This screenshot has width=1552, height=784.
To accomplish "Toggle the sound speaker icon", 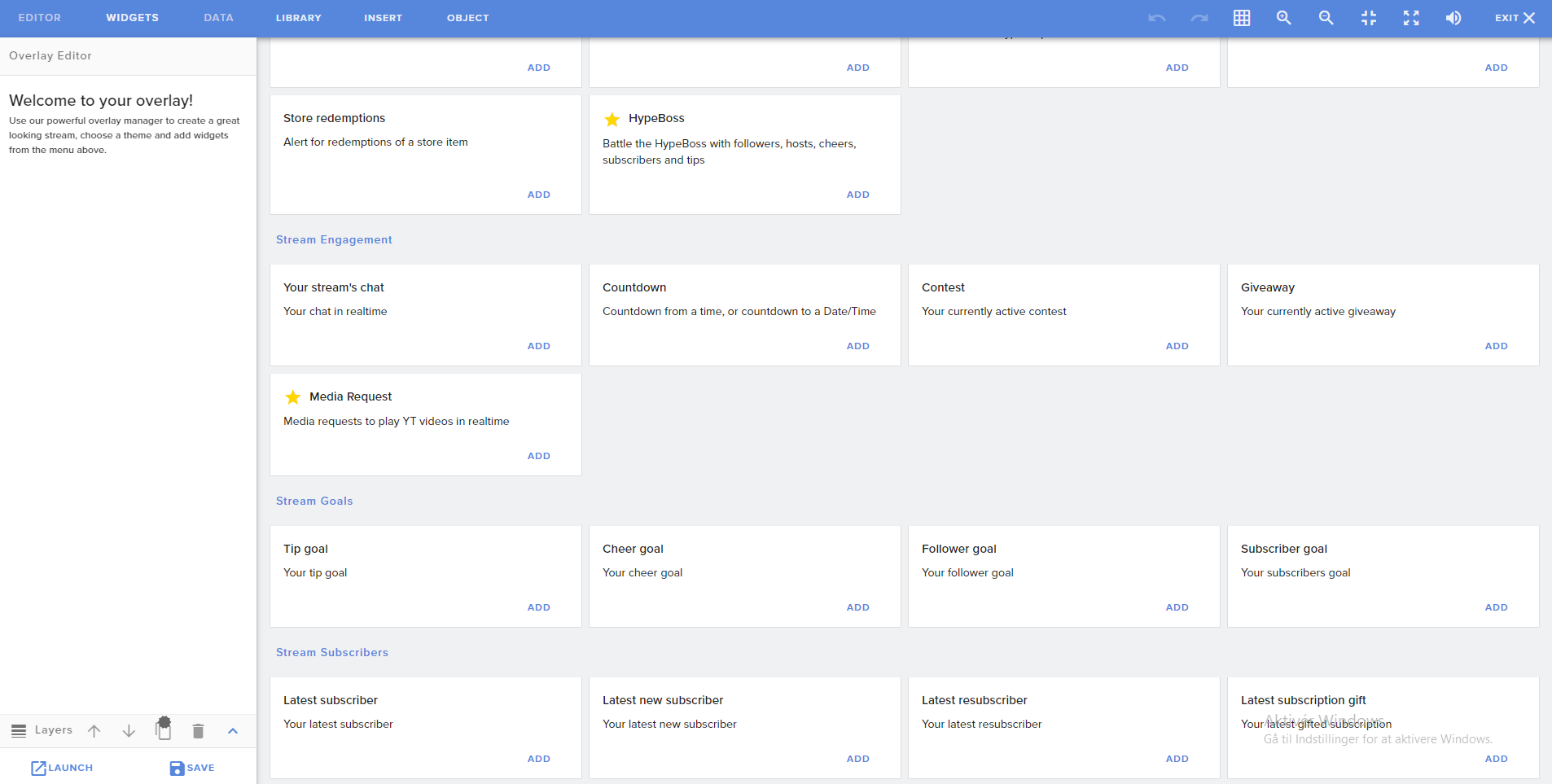I will 1453,18.
